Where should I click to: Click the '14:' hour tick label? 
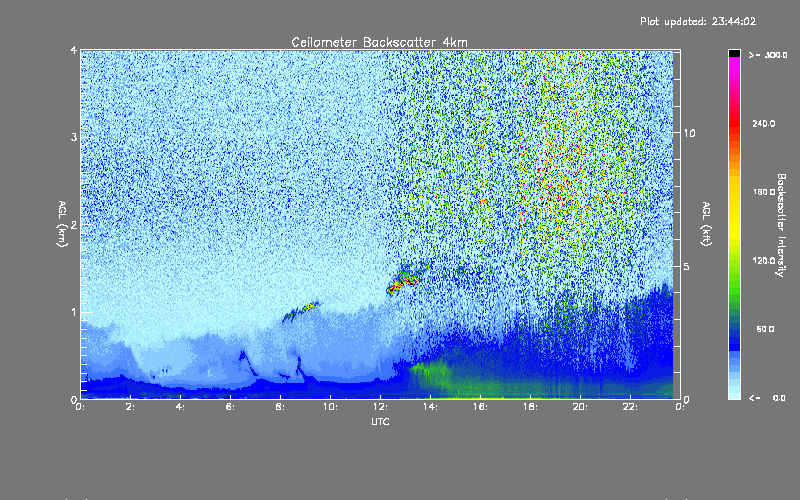431,407
